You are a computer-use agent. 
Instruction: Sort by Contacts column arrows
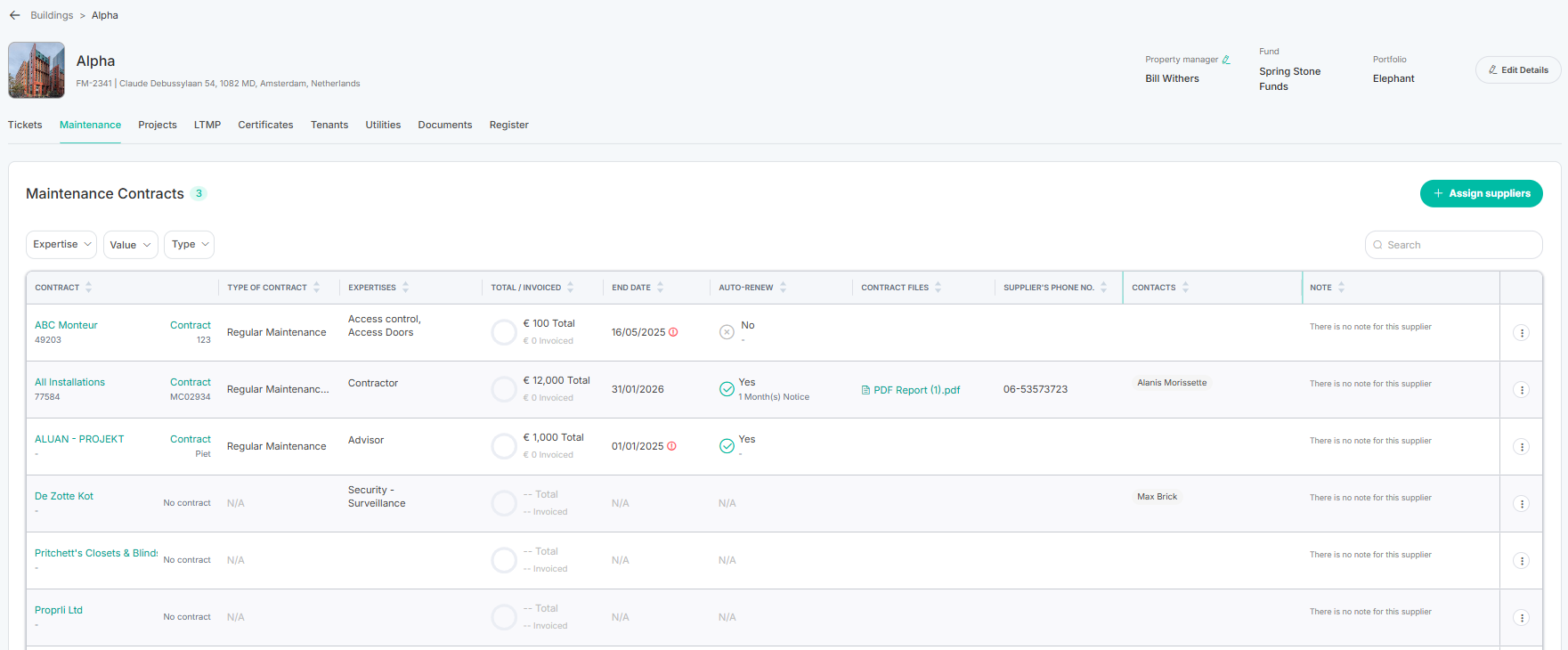tap(1185, 288)
